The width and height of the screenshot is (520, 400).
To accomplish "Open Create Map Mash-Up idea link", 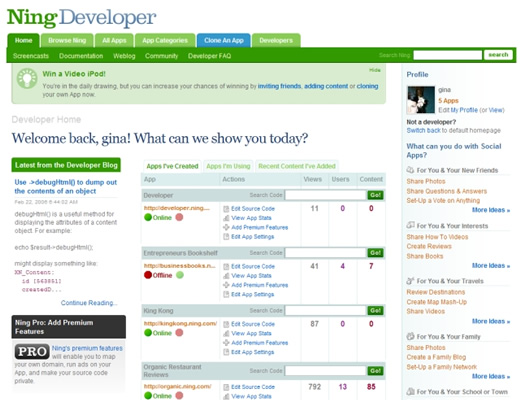I will click(437, 302).
